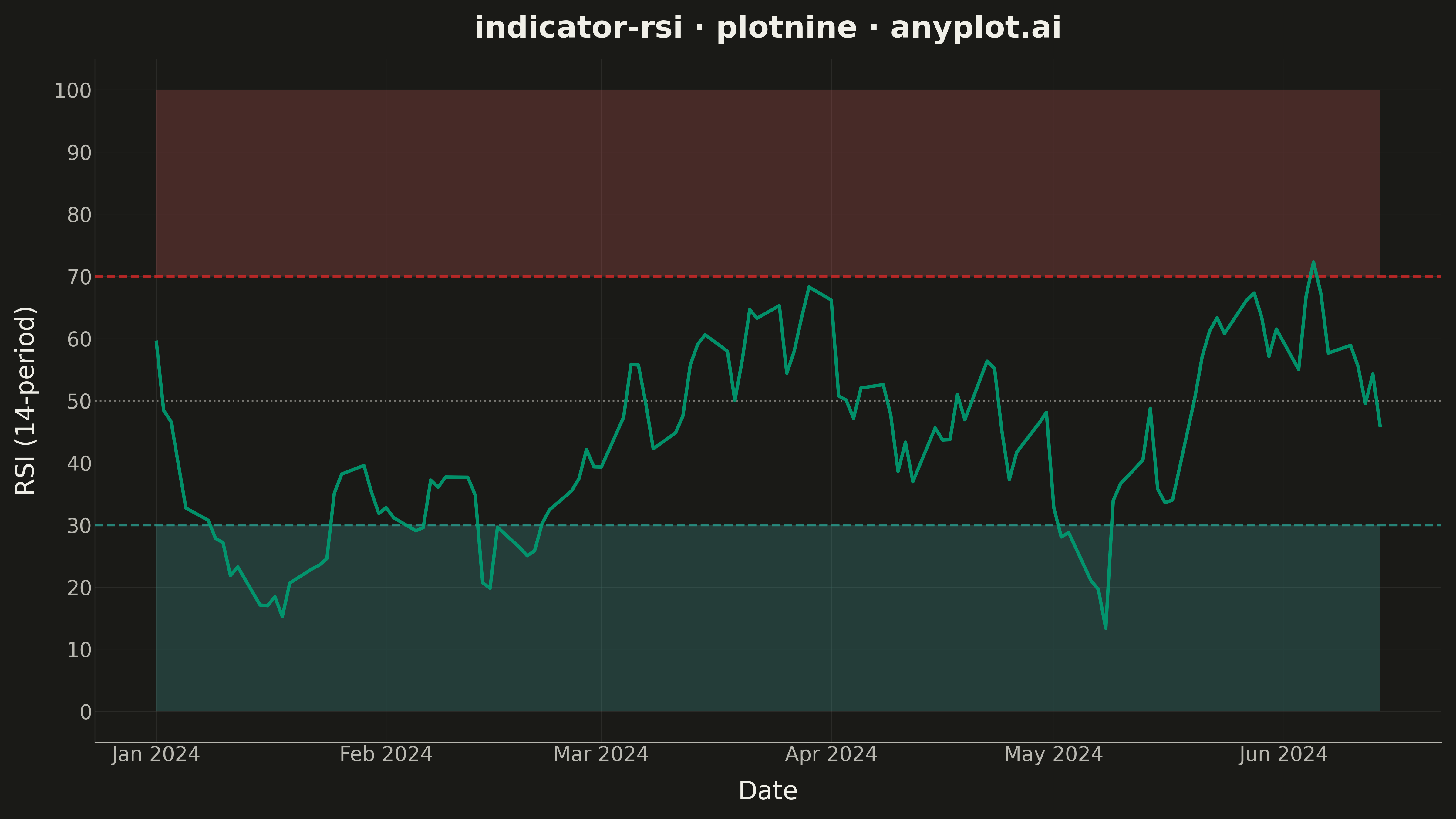Click the RSI peak above 70 in June
This screenshot has width=1456, height=819.
tap(1313, 262)
